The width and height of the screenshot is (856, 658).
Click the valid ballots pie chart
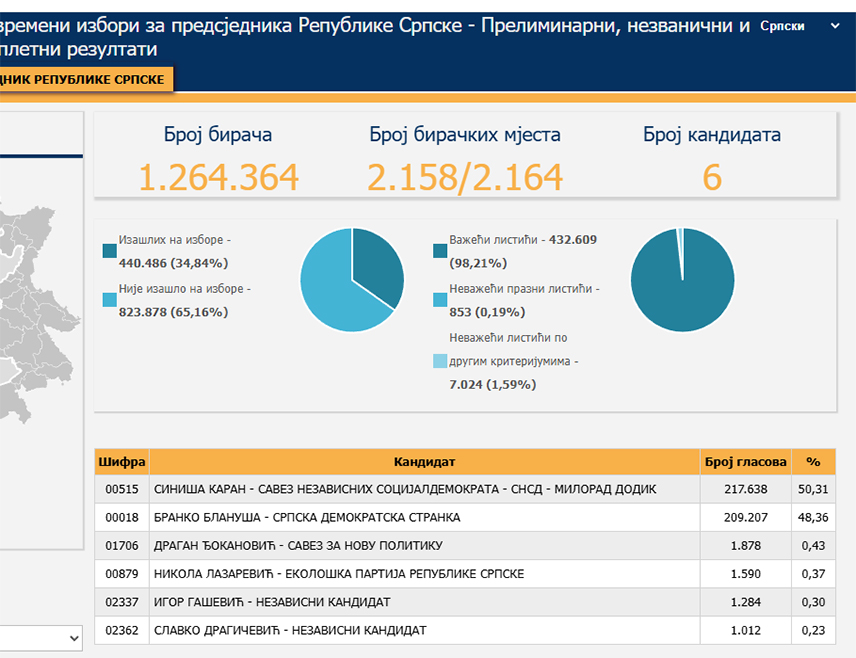point(680,280)
